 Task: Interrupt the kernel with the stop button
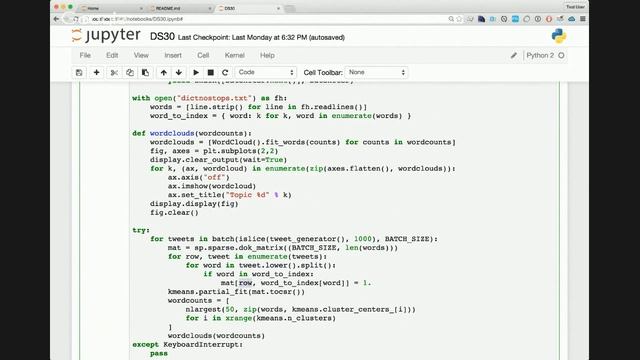pos(211,73)
